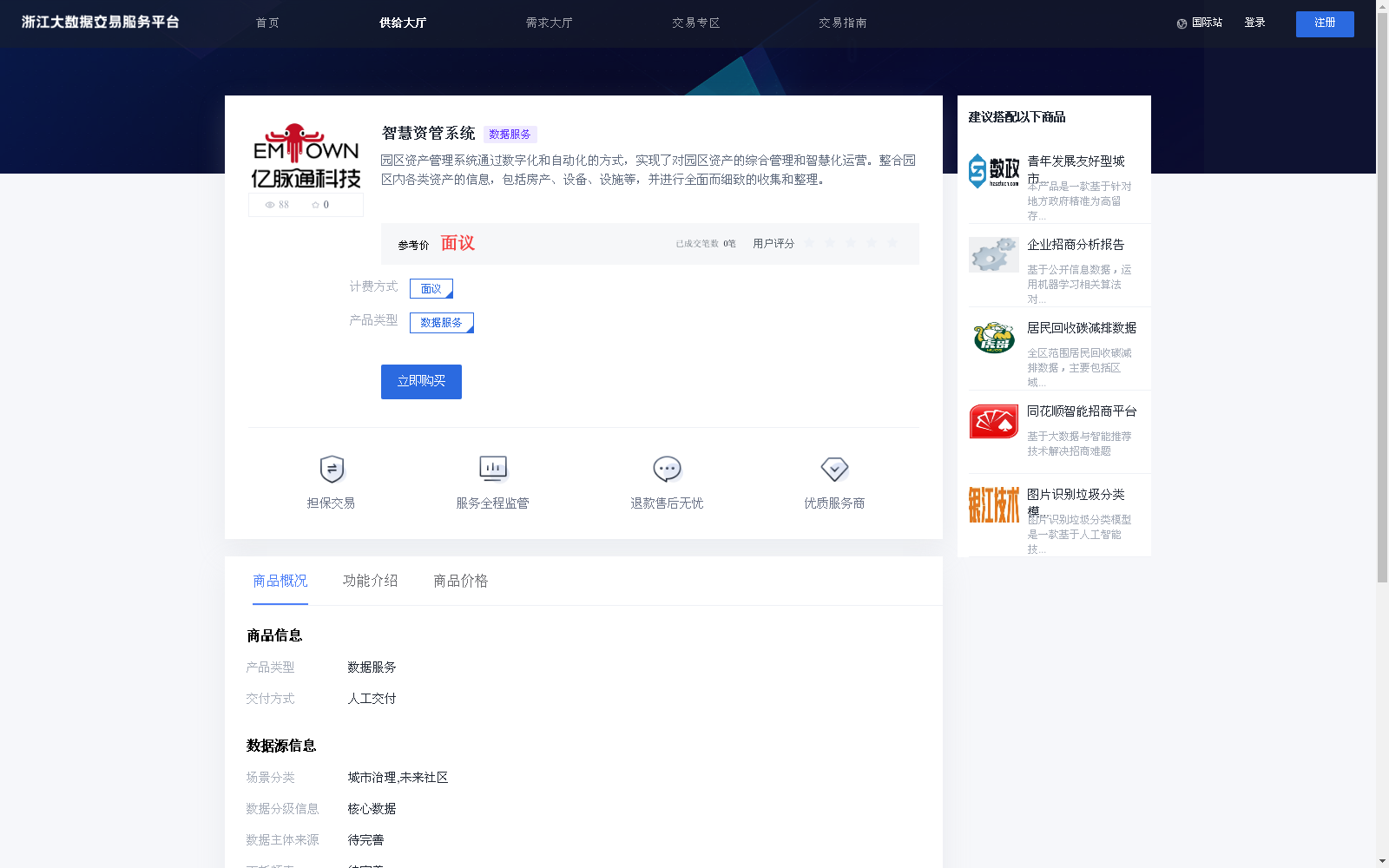Click the 人工交付 delivery method value
Viewport: 1389px width, 868px height.
[x=372, y=699]
